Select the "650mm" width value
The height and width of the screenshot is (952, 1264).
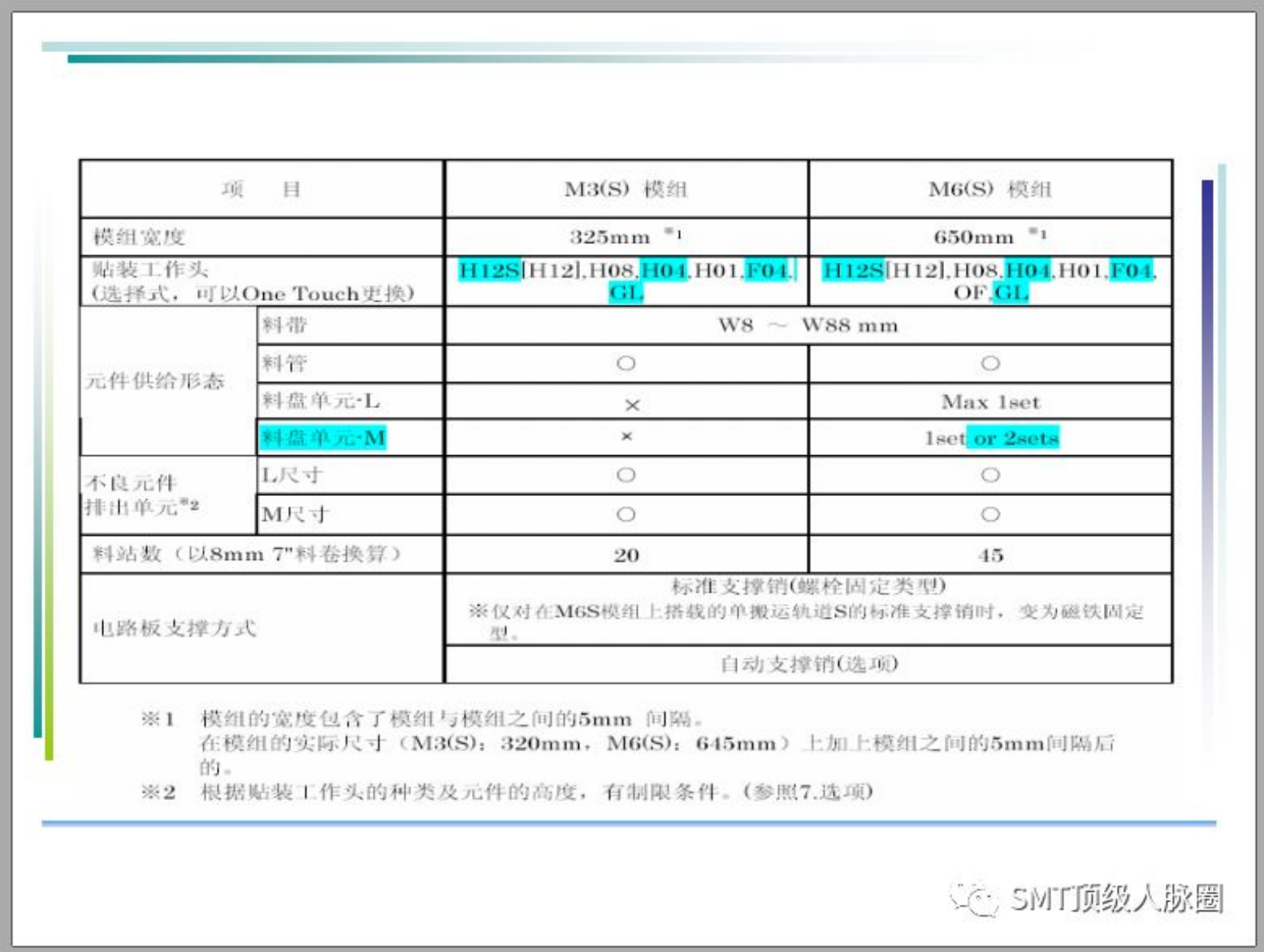point(974,237)
